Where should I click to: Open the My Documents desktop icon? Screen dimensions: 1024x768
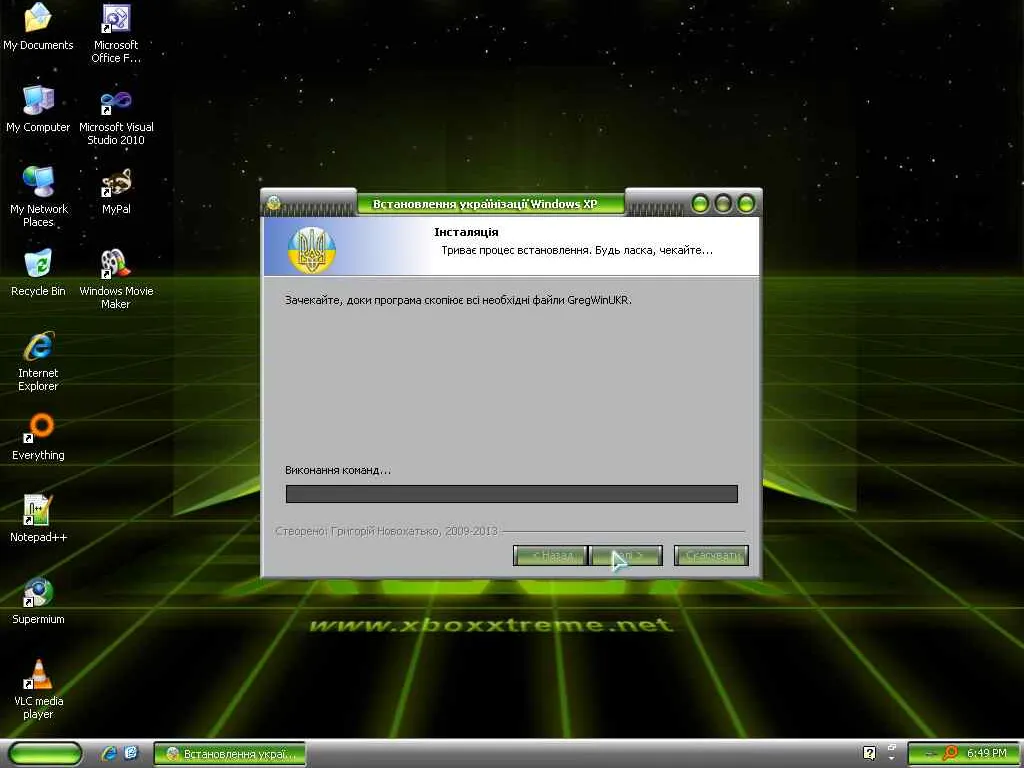click(x=38, y=26)
